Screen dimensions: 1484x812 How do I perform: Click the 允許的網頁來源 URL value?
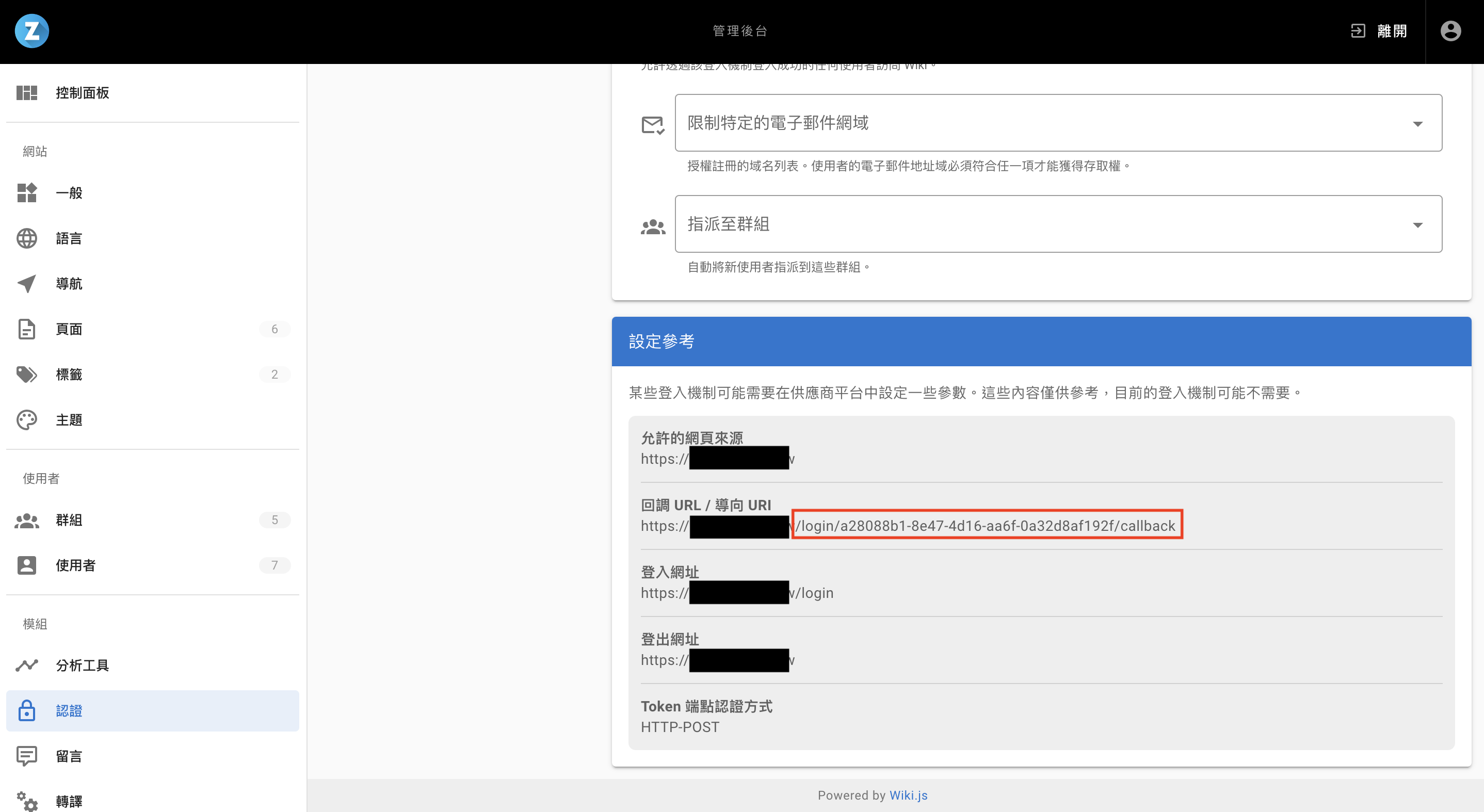click(718, 459)
